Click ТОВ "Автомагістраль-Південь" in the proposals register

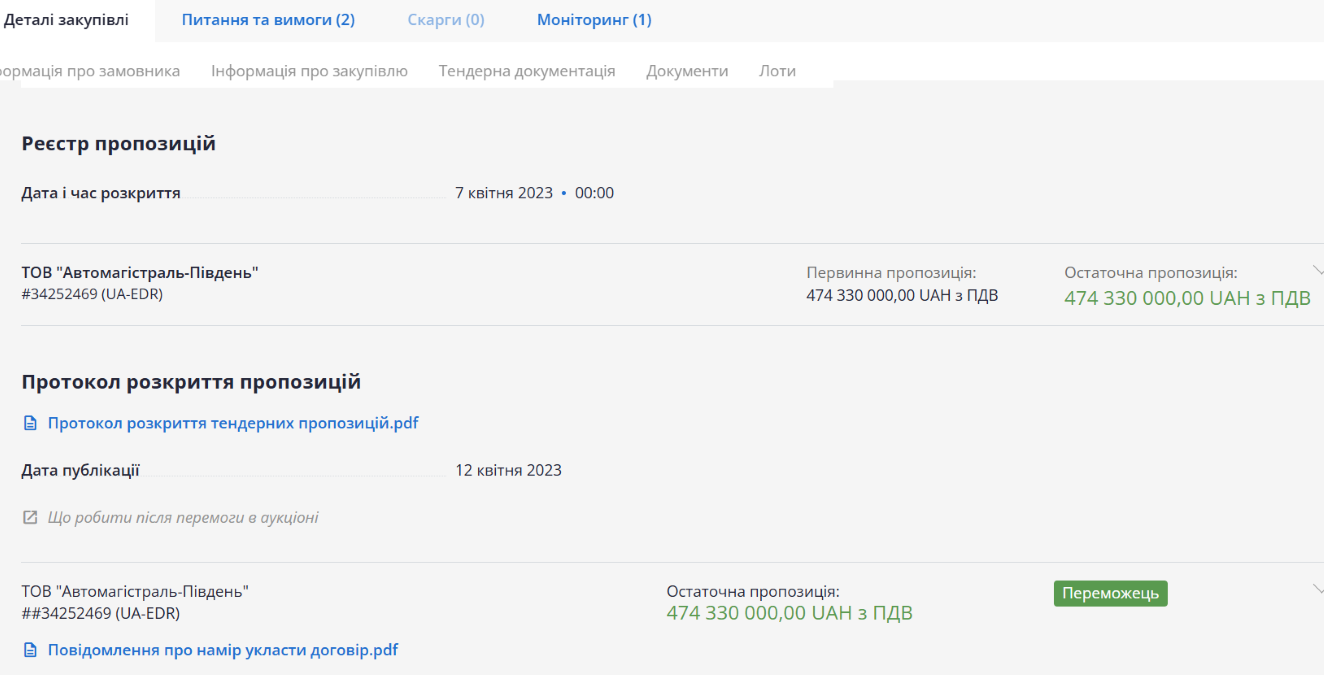[140, 272]
